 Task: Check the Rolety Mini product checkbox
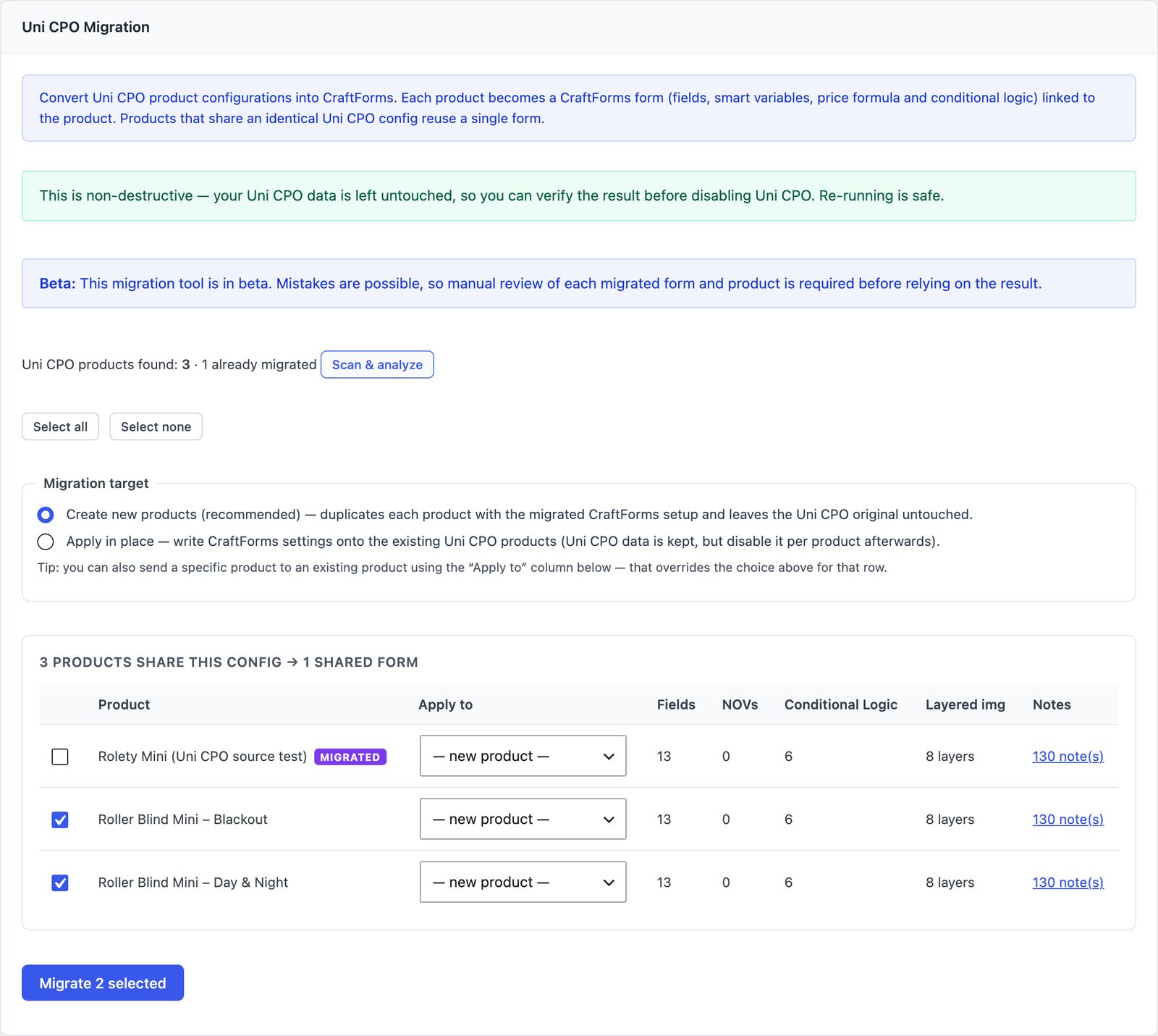pyautogui.click(x=60, y=757)
